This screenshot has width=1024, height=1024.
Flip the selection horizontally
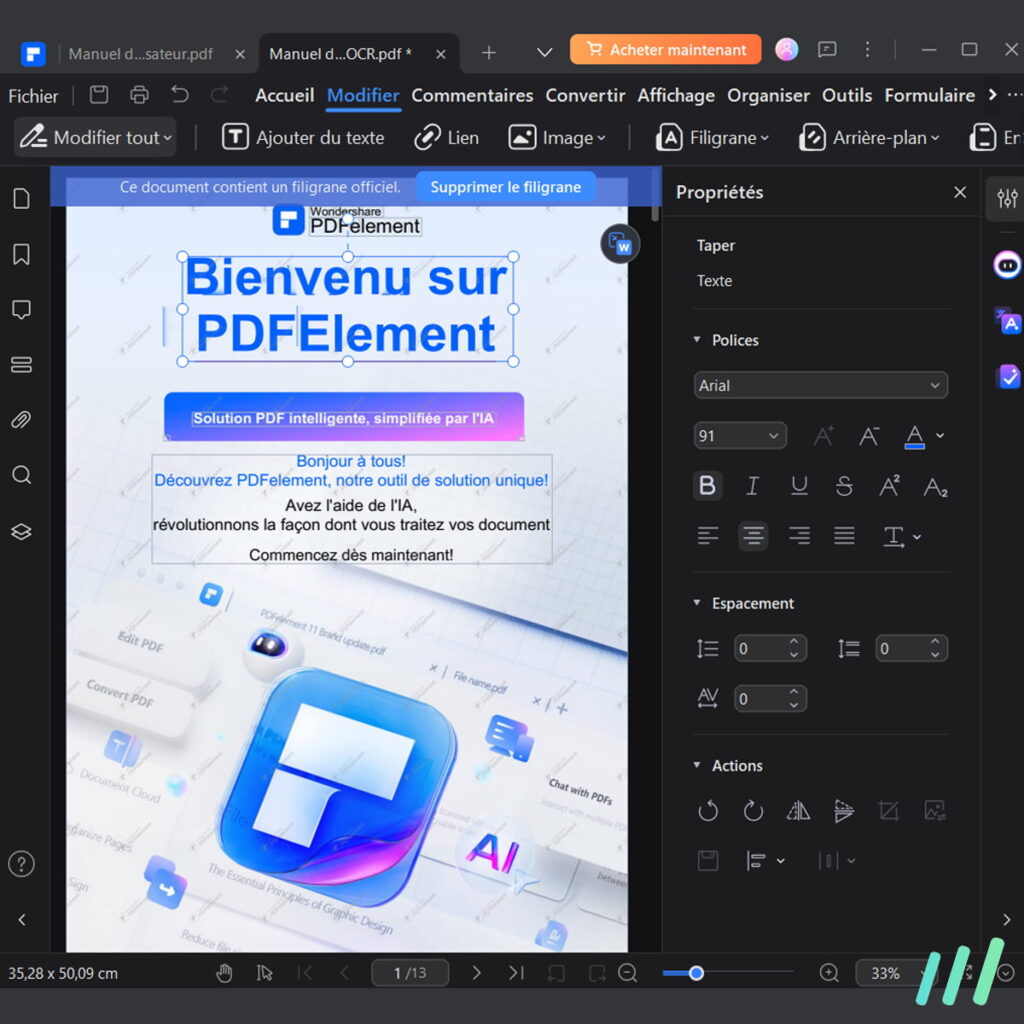click(x=798, y=810)
